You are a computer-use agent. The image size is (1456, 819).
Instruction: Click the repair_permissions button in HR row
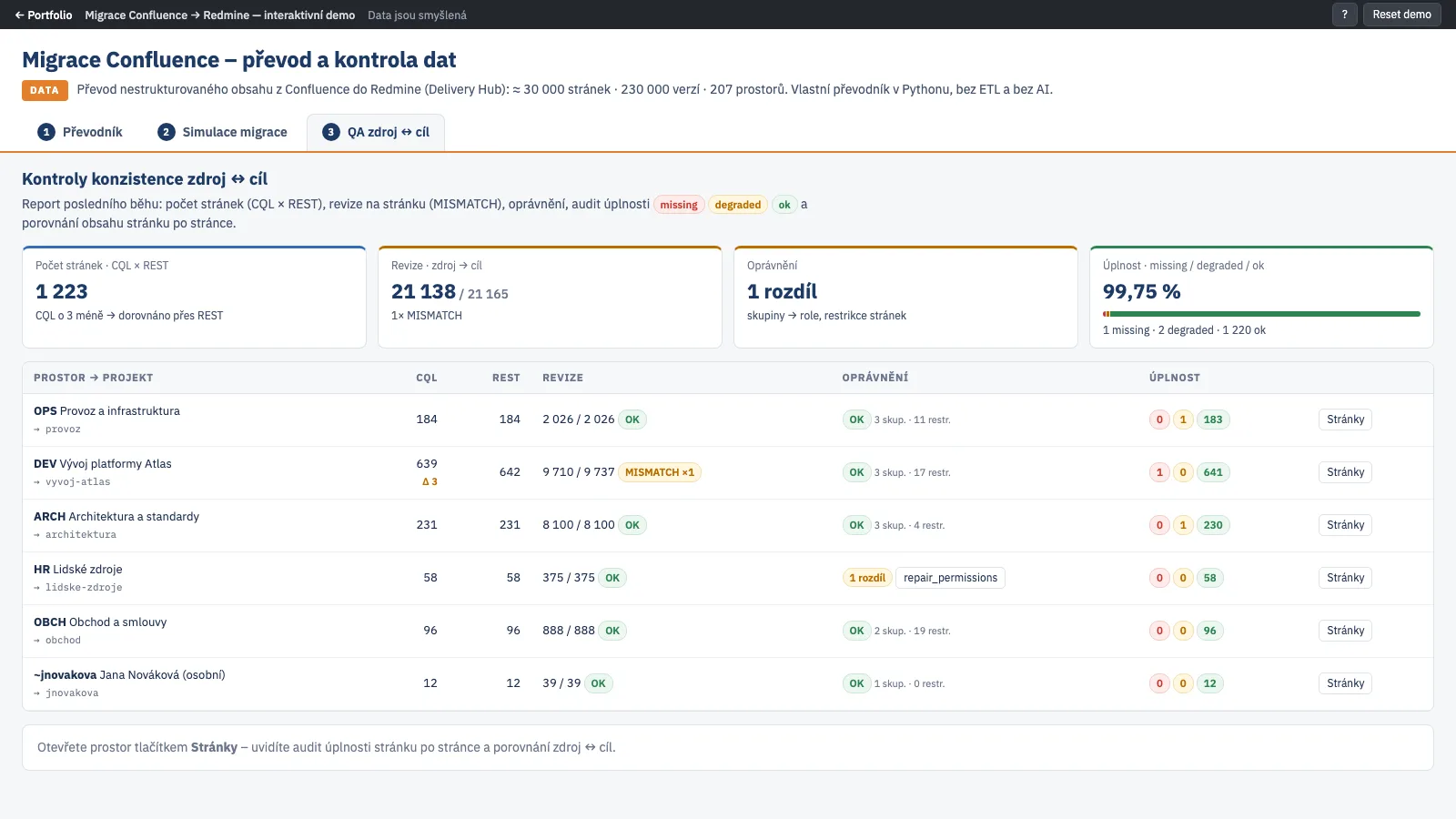(950, 578)
